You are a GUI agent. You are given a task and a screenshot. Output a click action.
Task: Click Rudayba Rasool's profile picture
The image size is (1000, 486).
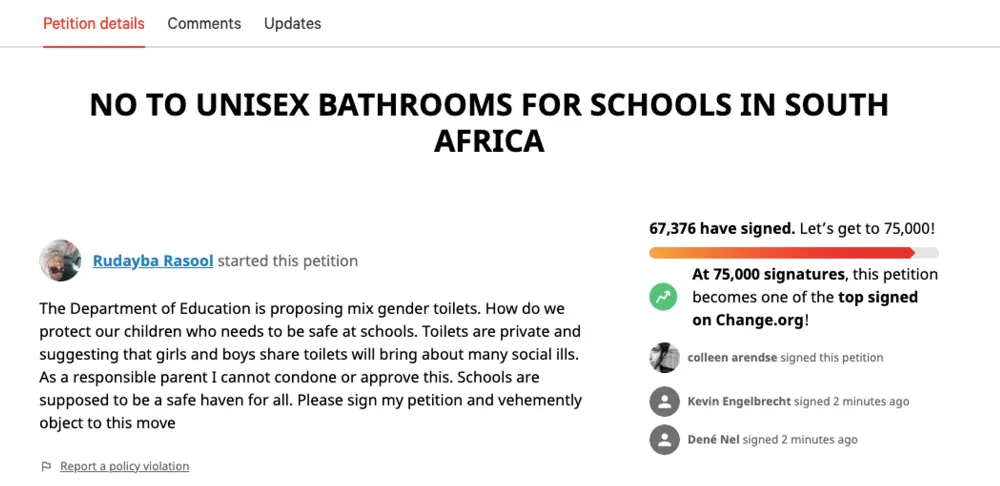pyautogui.click(x=60, y=261)
